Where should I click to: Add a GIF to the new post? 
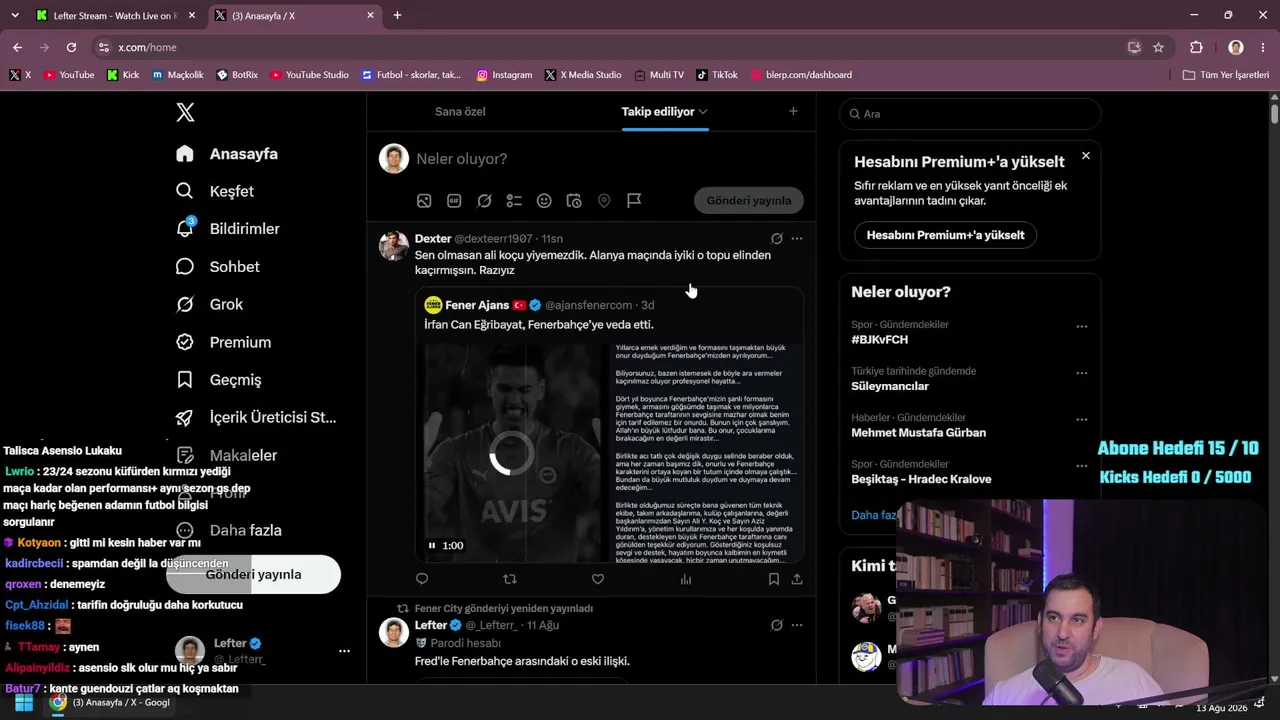click(x=454, y=201)
